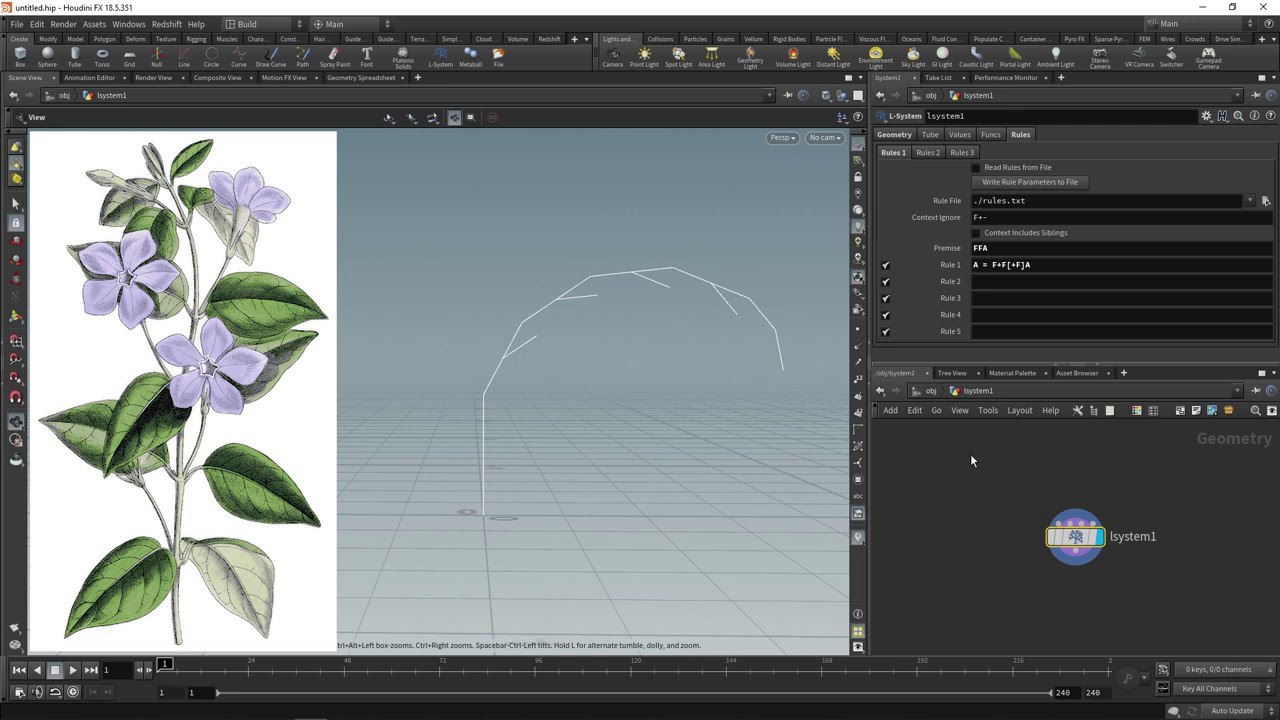
Task: Select the Sphere shelf tool
Action: (47, 57)
